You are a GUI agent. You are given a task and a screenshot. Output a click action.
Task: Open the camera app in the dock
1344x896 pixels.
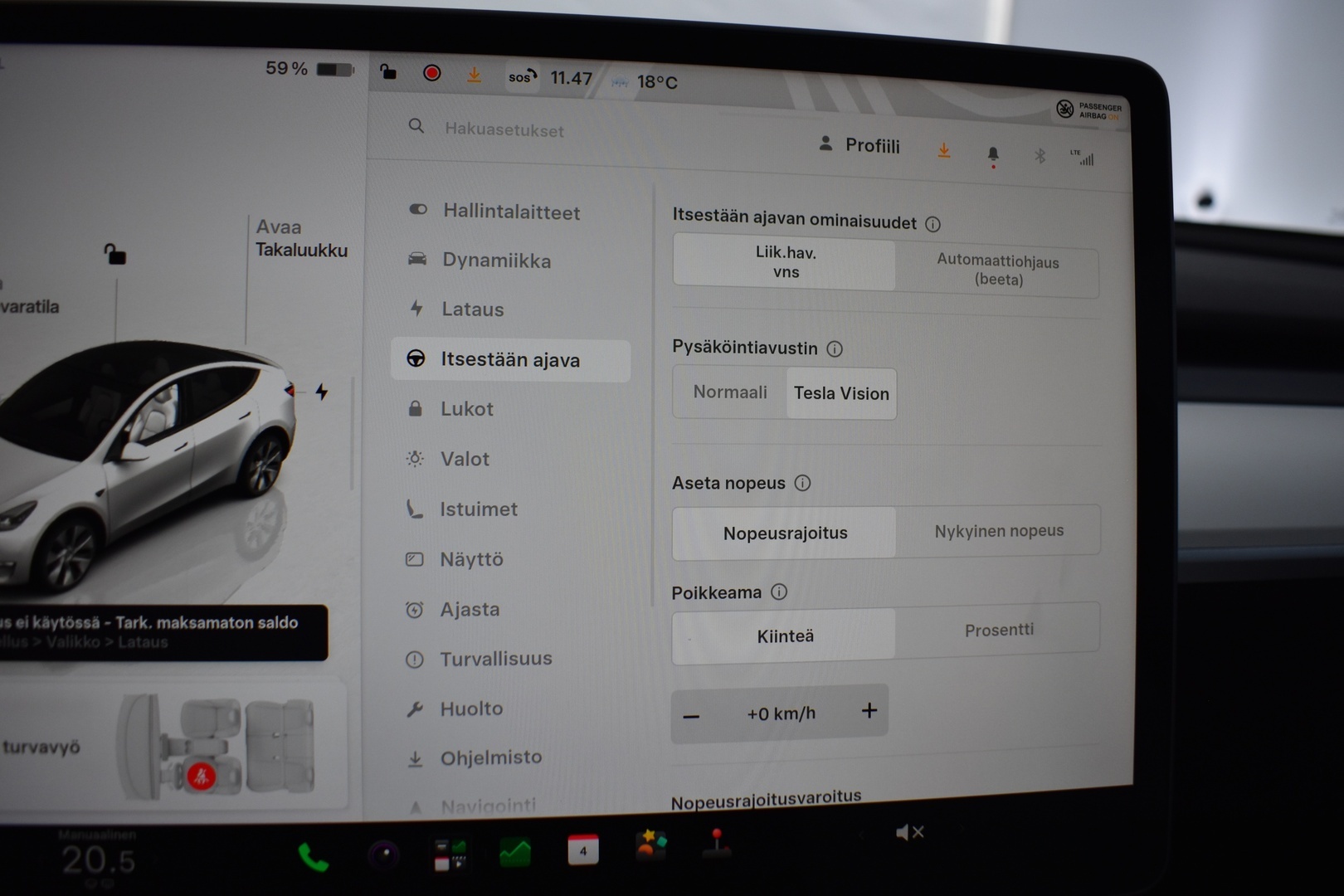(x=384, y=855)
